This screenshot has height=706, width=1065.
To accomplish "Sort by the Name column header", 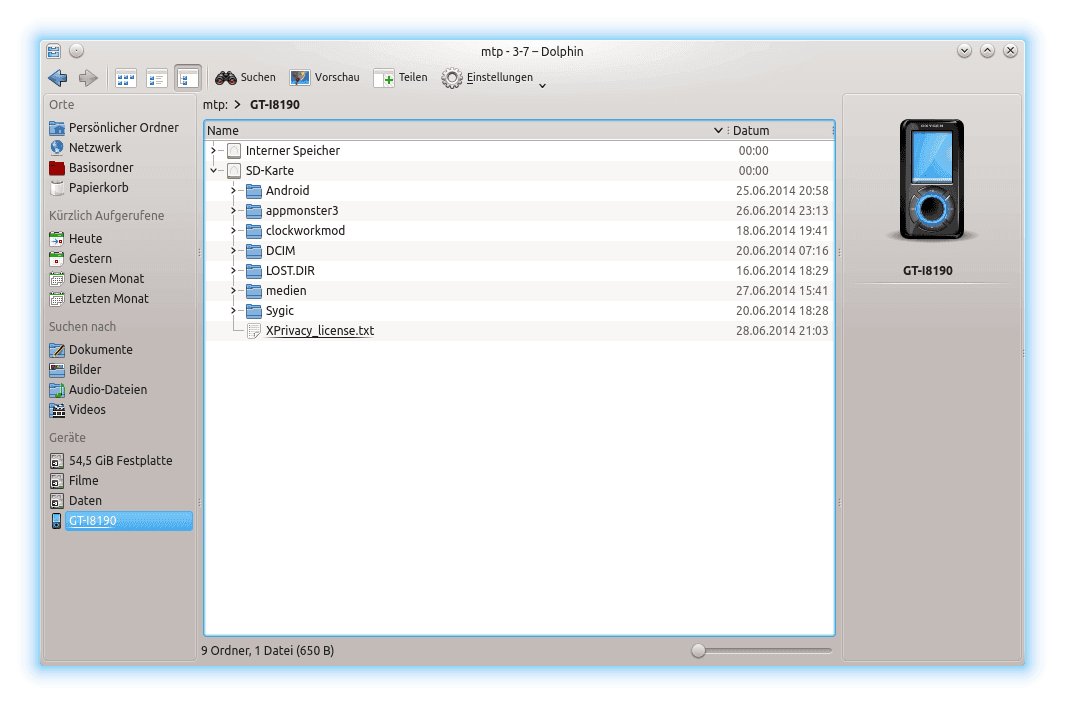I will (466, 130).
